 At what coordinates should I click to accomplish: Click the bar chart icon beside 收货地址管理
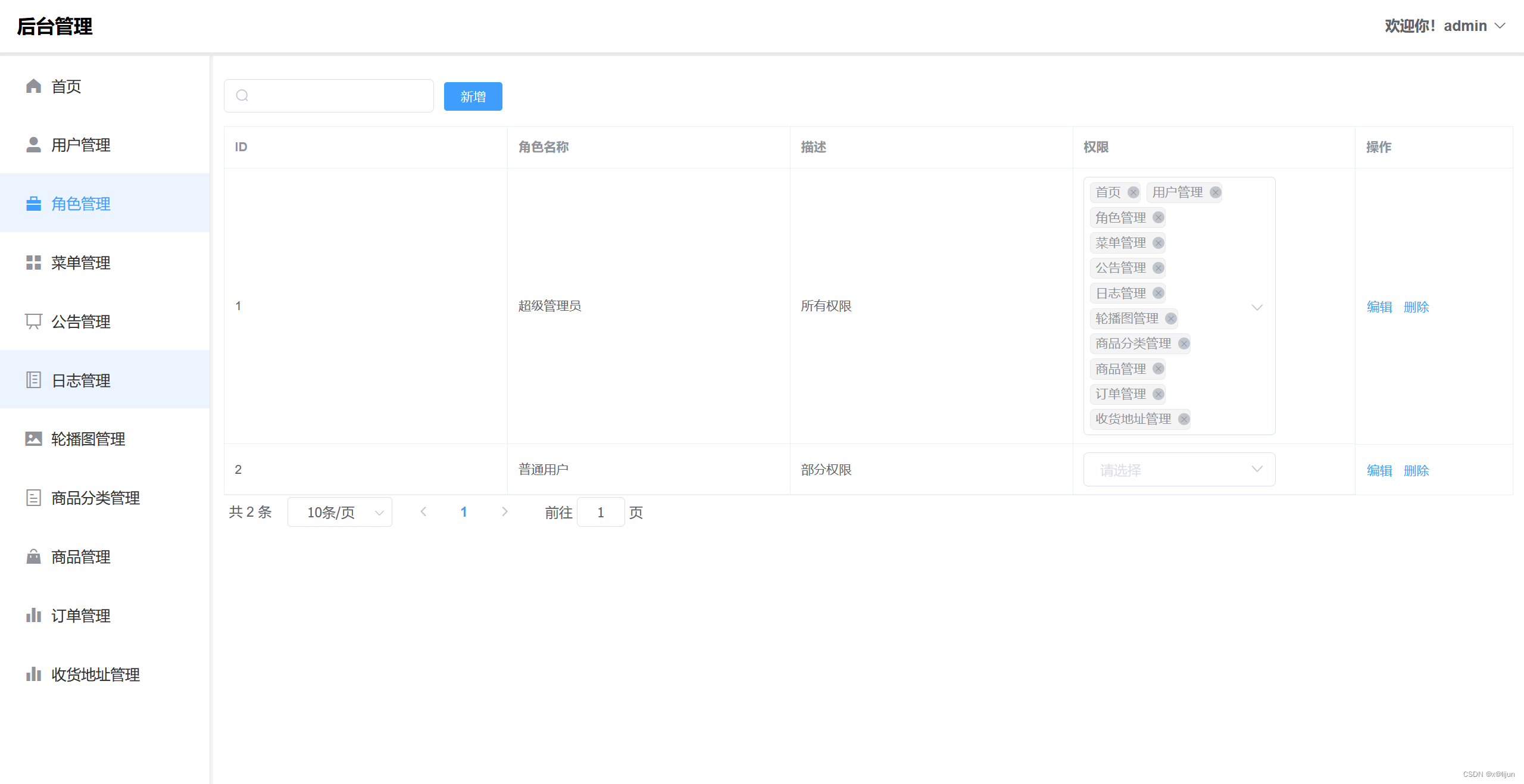pos(33,674)
